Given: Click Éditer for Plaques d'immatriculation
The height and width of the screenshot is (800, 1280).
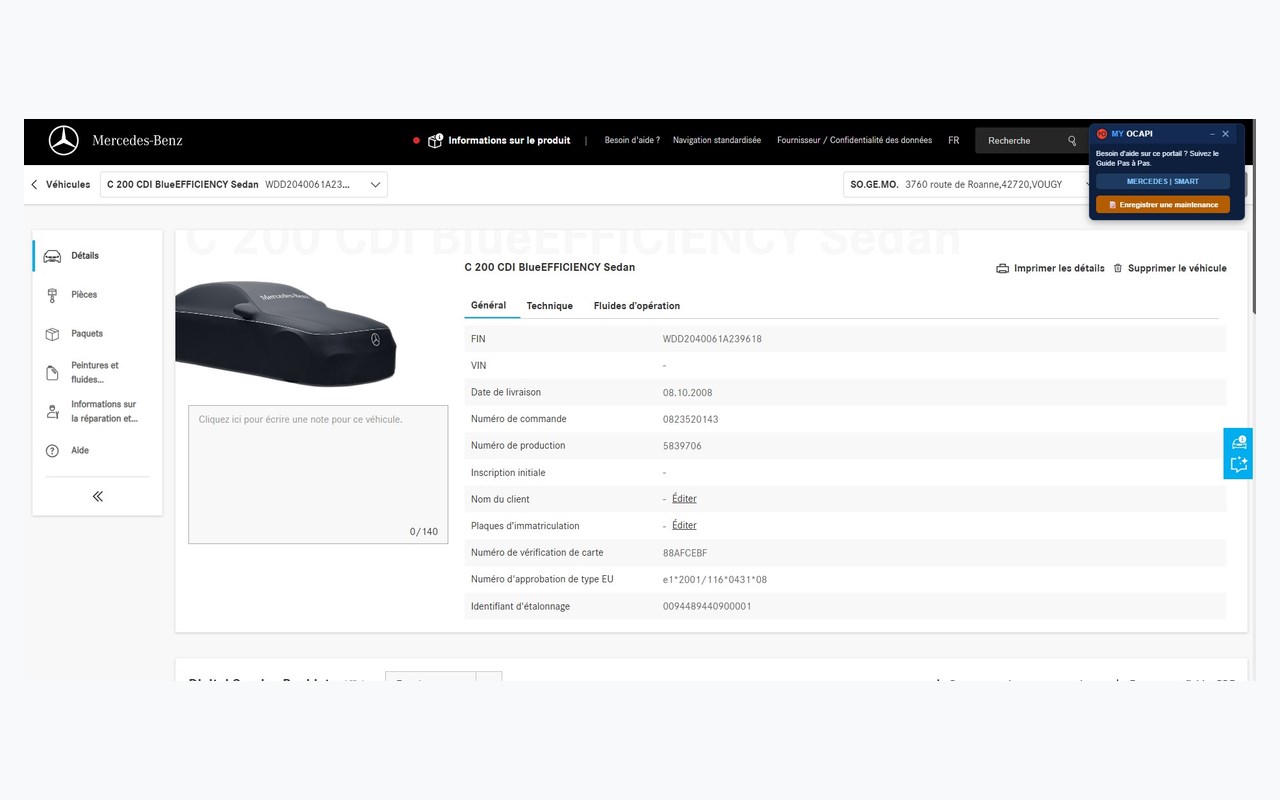Looking at the screenshot, I should tap(684, 526).
